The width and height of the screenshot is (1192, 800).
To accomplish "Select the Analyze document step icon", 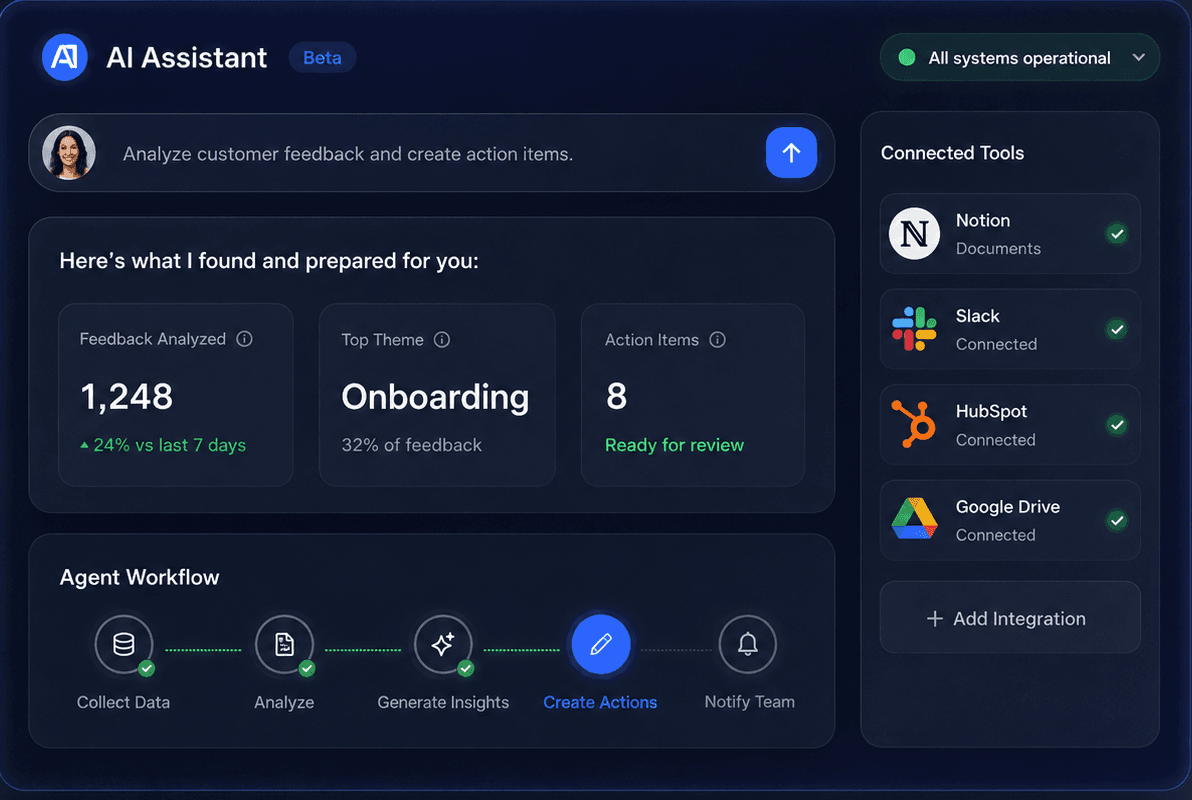I will click(x=284, y=644).
